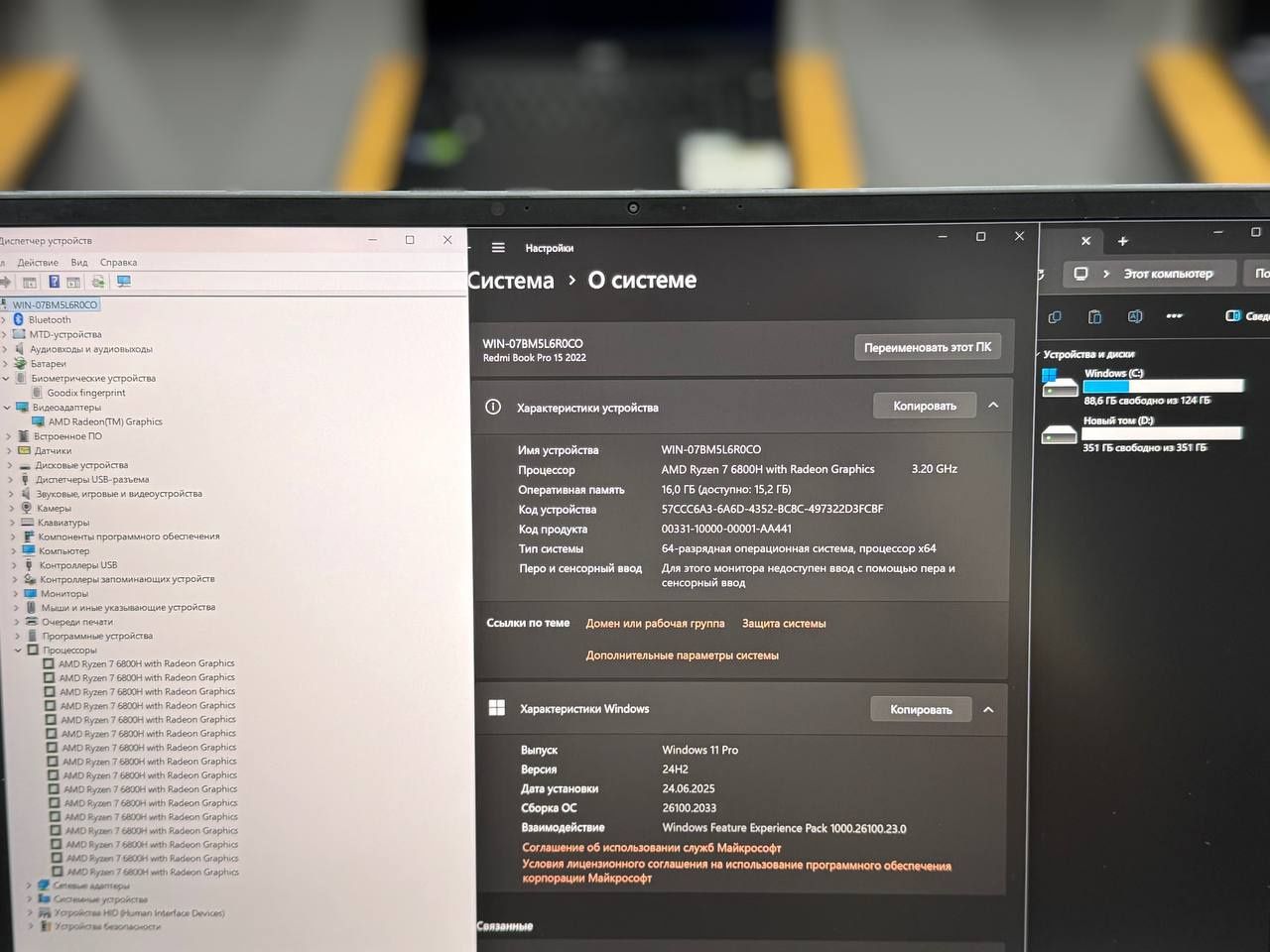Copy Windows specs via Копировать button

[x=921, y=709]
